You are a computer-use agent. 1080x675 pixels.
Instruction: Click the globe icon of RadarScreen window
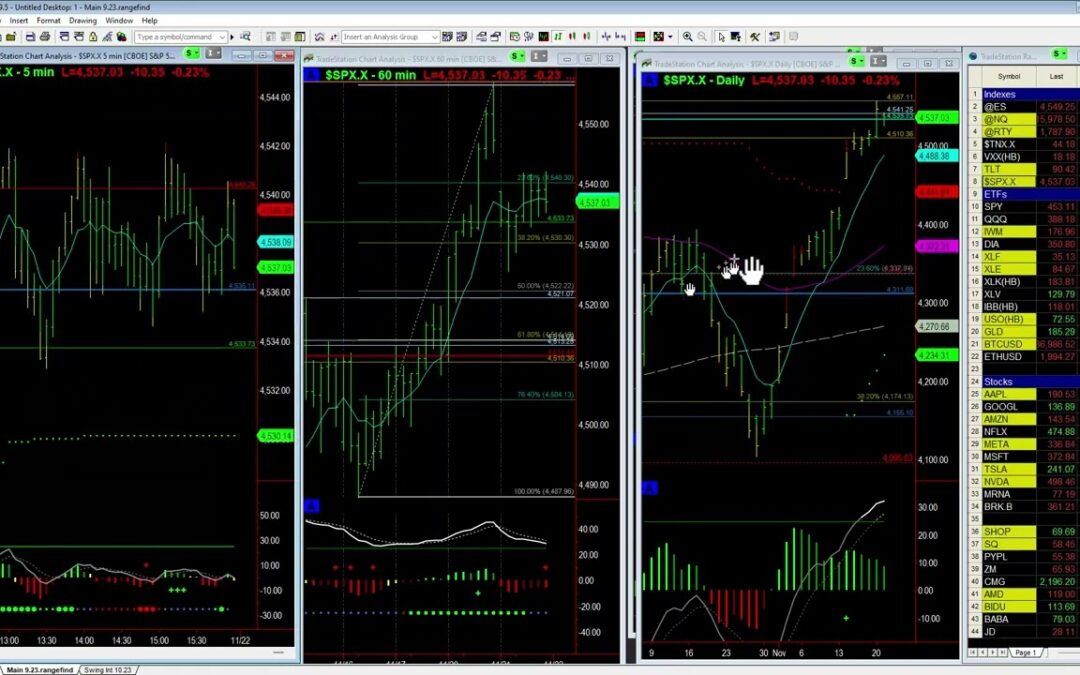coord(973,56)
